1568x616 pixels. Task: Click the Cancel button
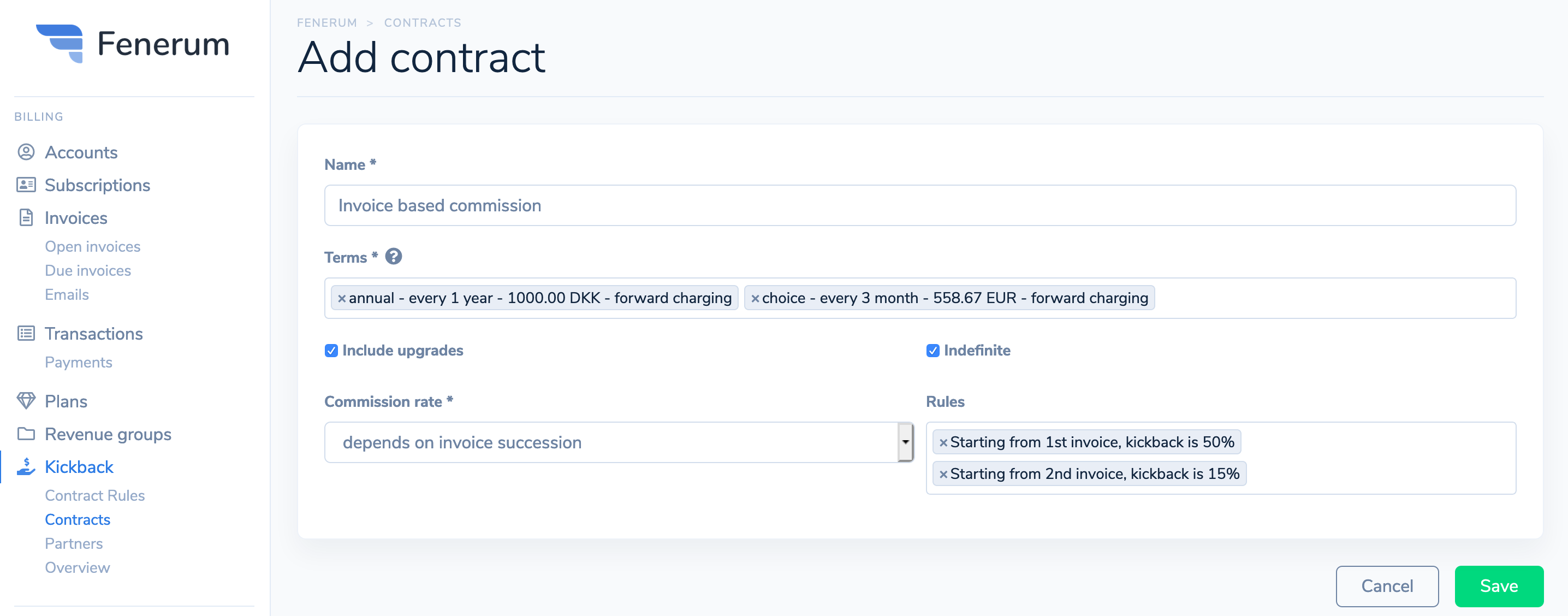point(1387,585)
